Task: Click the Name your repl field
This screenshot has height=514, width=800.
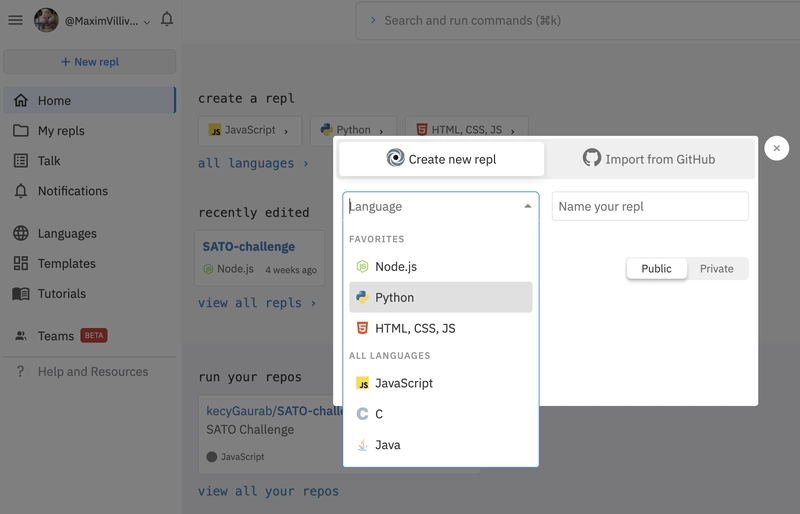Action: coord(650,206)
